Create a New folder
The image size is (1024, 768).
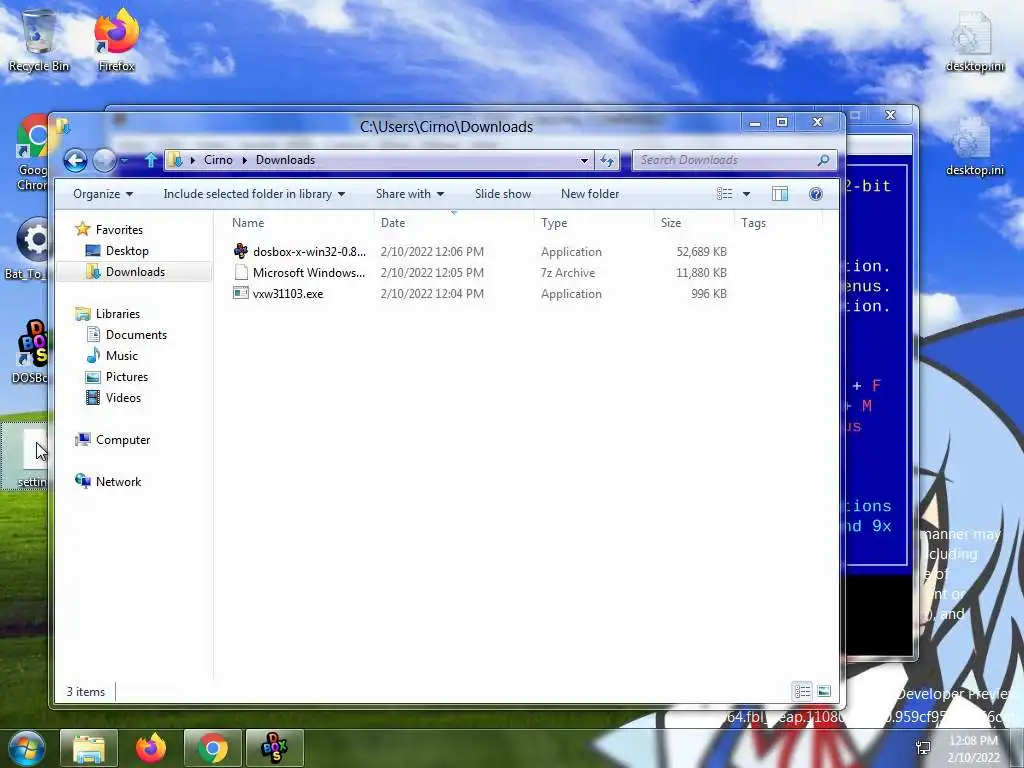(x=590, y=194)
